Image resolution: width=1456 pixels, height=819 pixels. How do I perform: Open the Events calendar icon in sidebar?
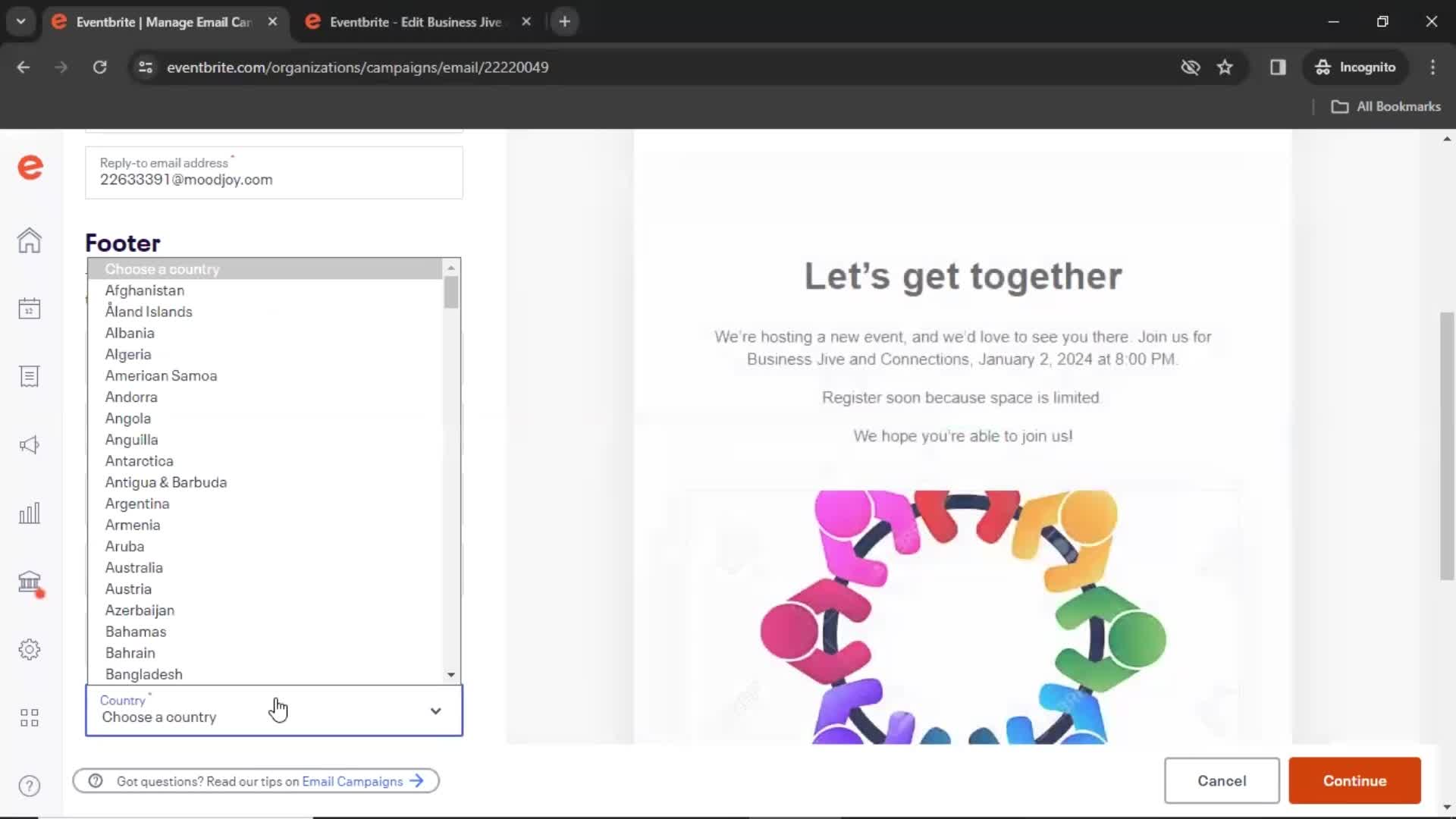click(x=30, y=309)
